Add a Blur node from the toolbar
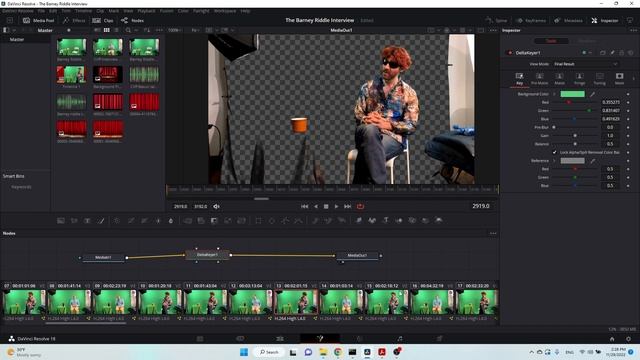 click(x=171, y=220)
